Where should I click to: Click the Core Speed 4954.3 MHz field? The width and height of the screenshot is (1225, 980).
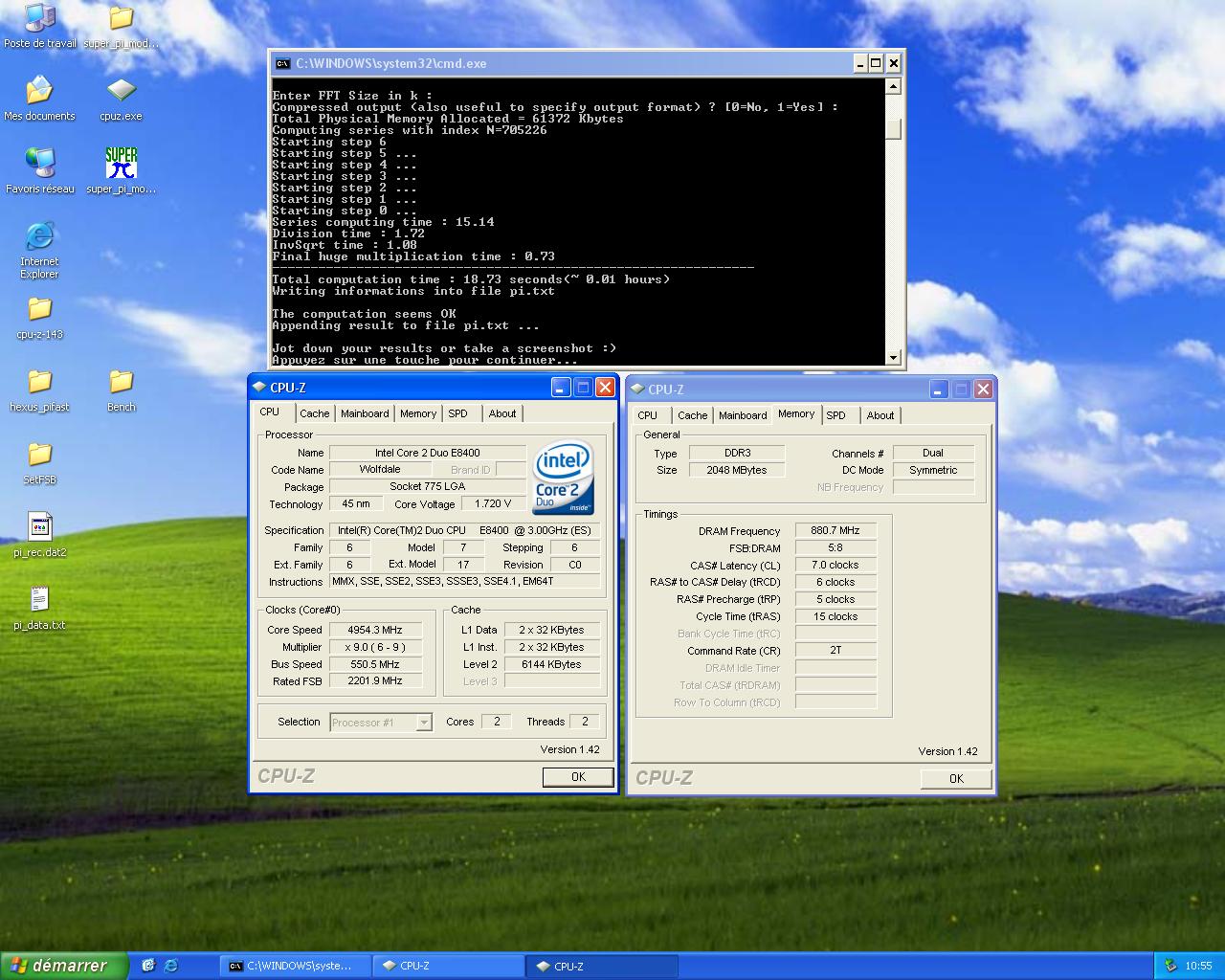[375, 630]
